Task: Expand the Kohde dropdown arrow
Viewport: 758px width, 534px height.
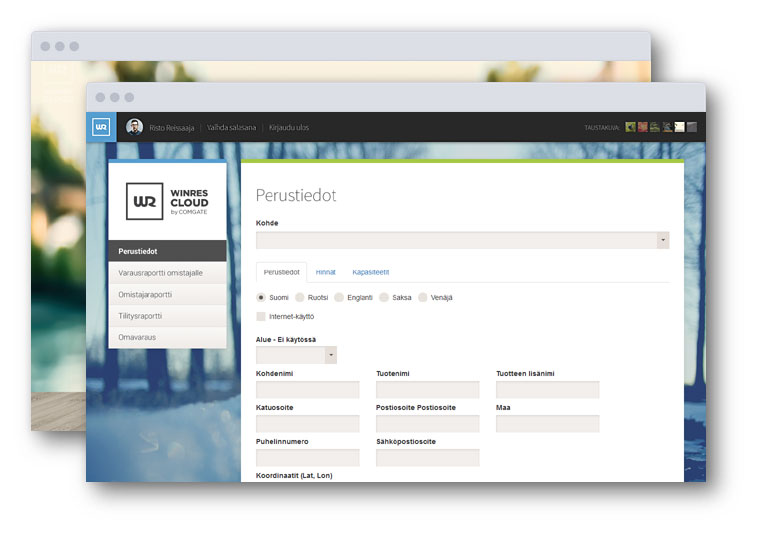Action: click(x=663, y=240)
